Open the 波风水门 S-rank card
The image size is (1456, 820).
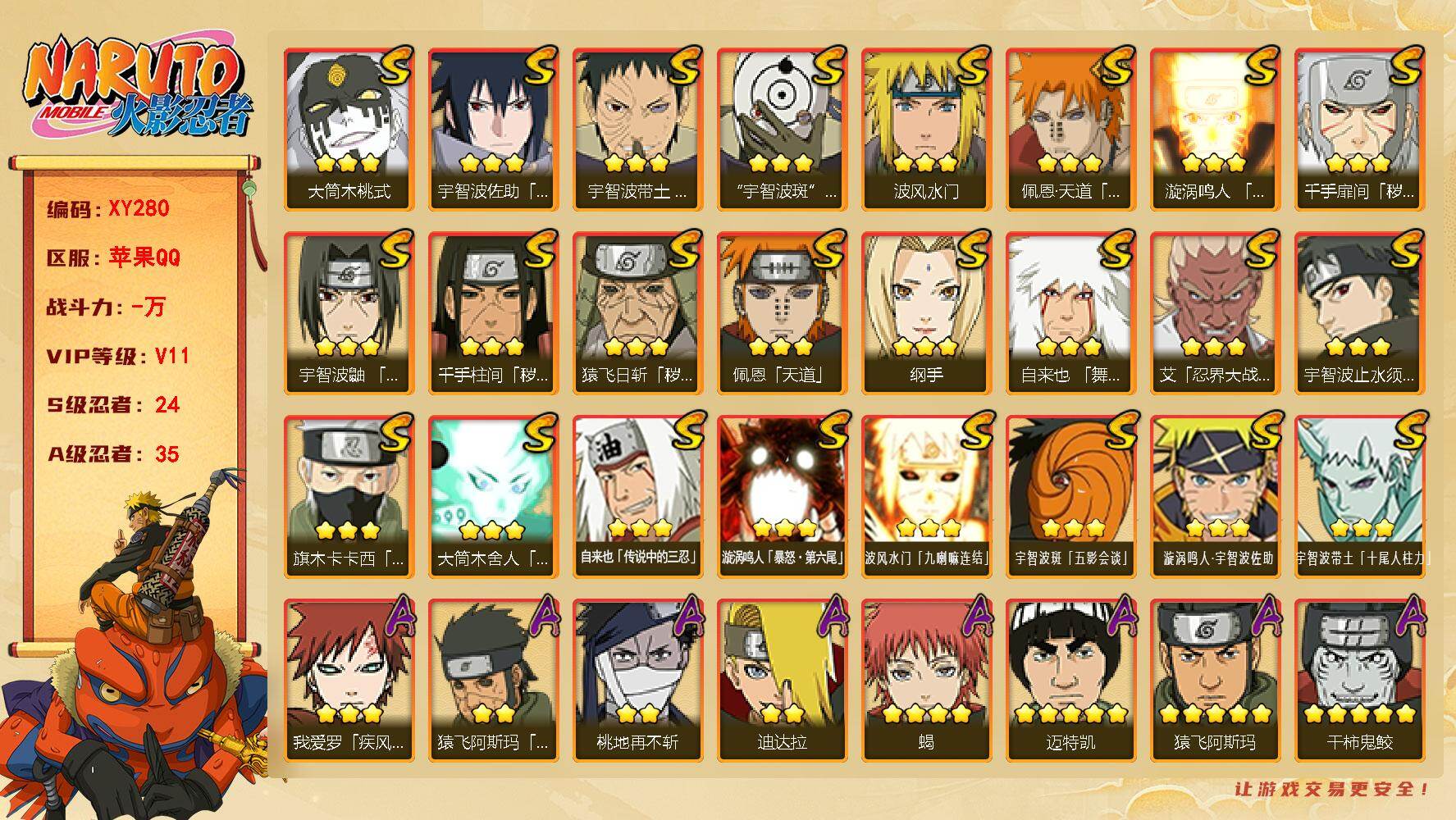tap(927, 130)
